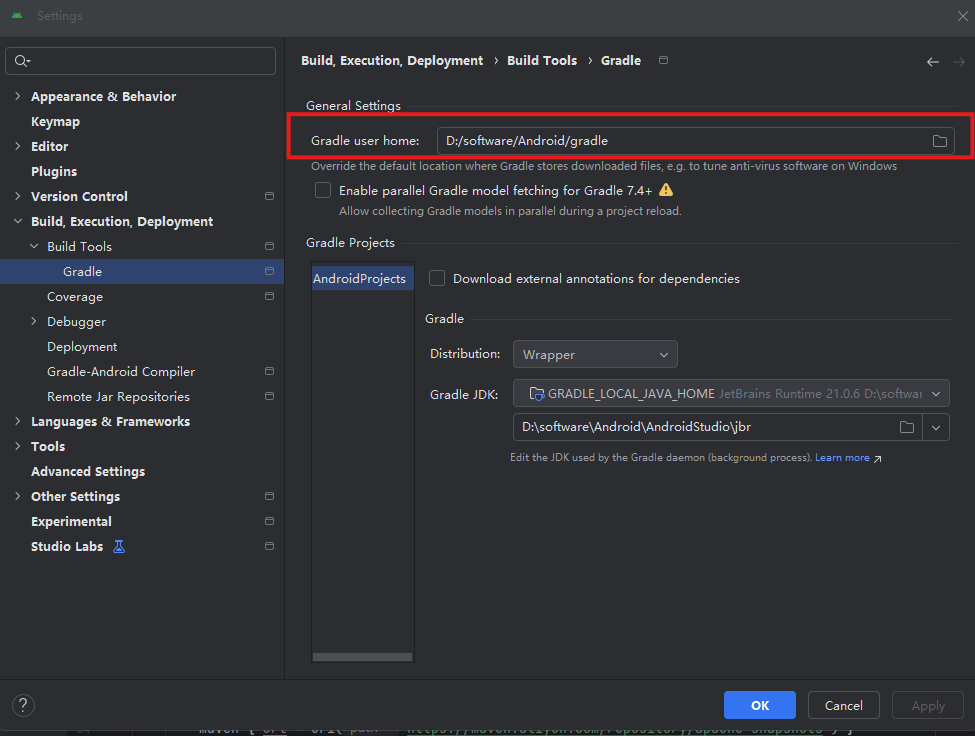Viewport: 975px width, 736px height.
Task: Click project-level icon on Other Settings row
Action: 269,496
